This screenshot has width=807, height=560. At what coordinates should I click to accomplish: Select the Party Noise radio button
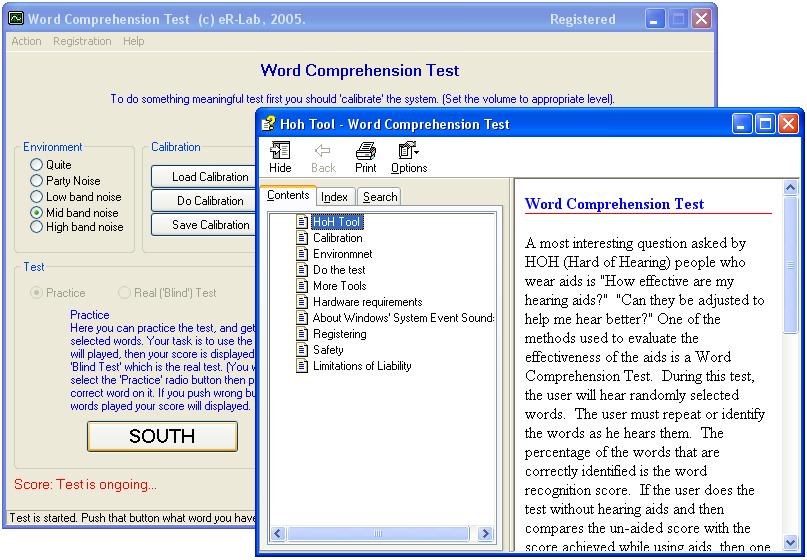[36, 181]
